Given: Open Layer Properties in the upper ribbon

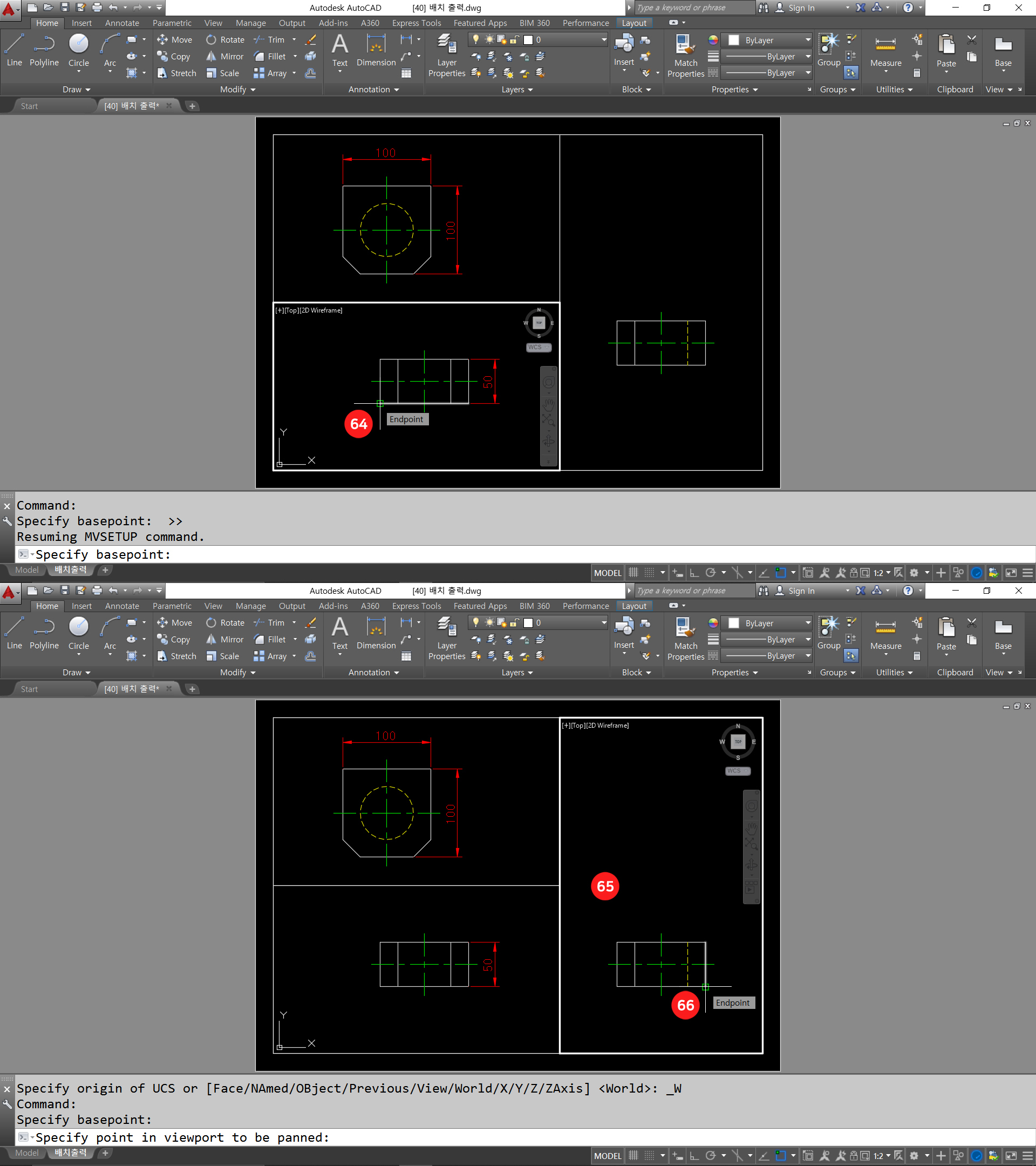Looking at the screenshot, I should (x=446, y=56).
